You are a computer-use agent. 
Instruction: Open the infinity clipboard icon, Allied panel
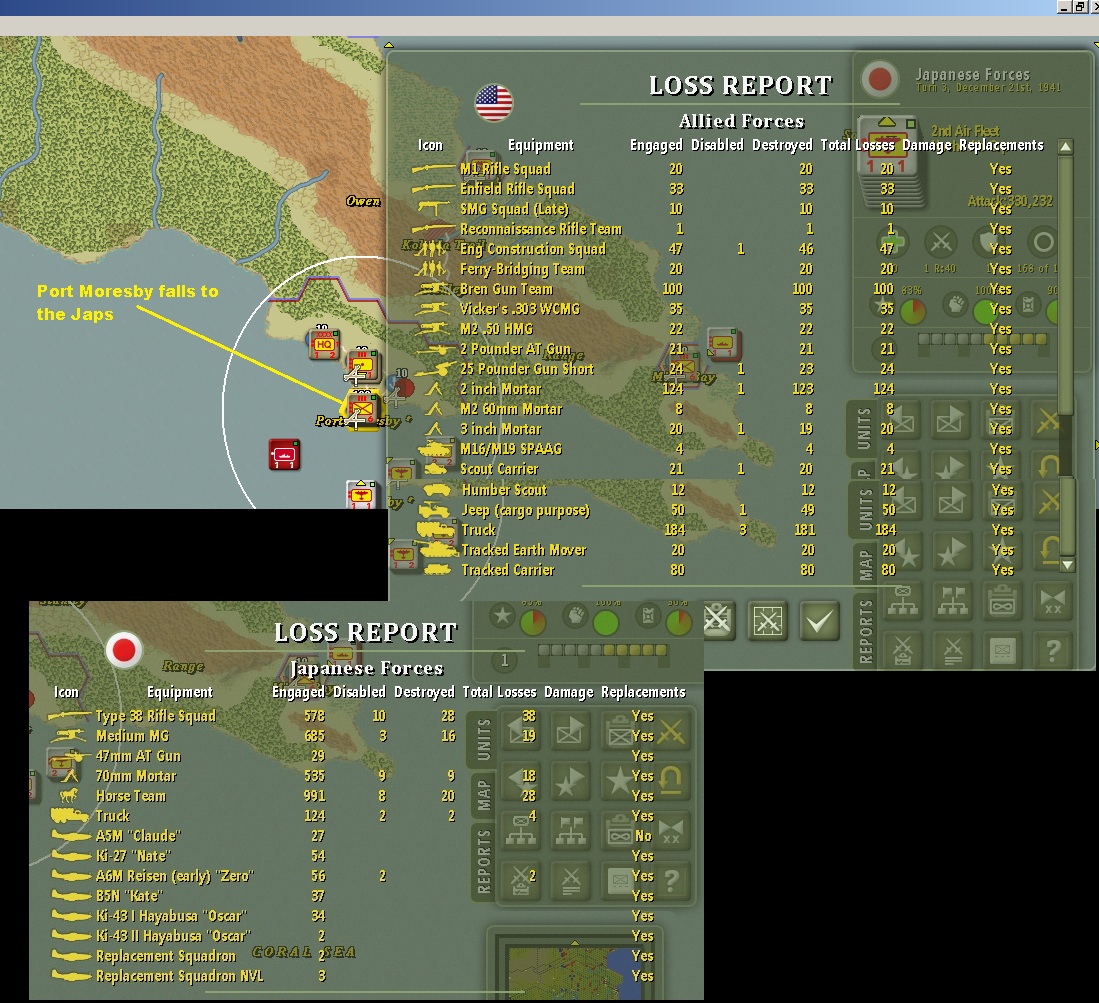pos(1002,601)
